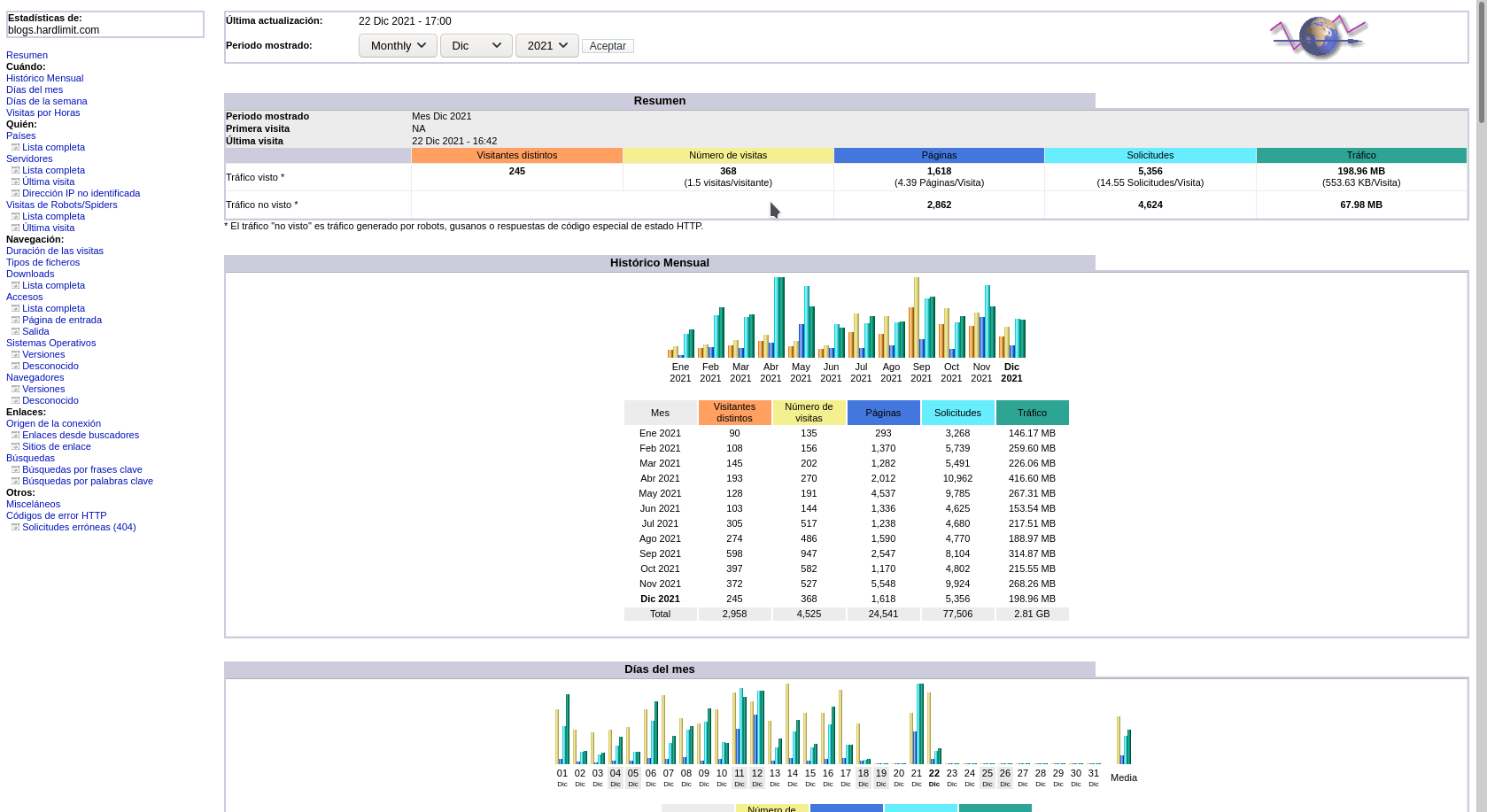Open the Histórico Mensual link in sidebar
This screenshot has width=1487, height=812.
coord(44,78)
